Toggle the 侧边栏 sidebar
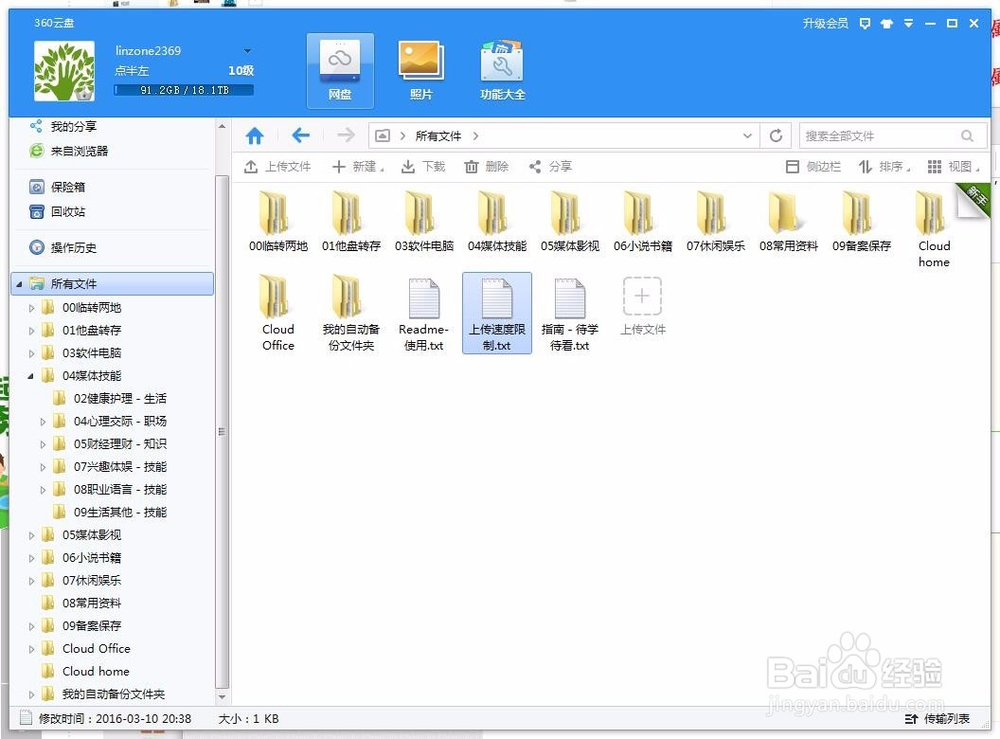The height and width of the screenshot is (739, 1000). [812, 166]
